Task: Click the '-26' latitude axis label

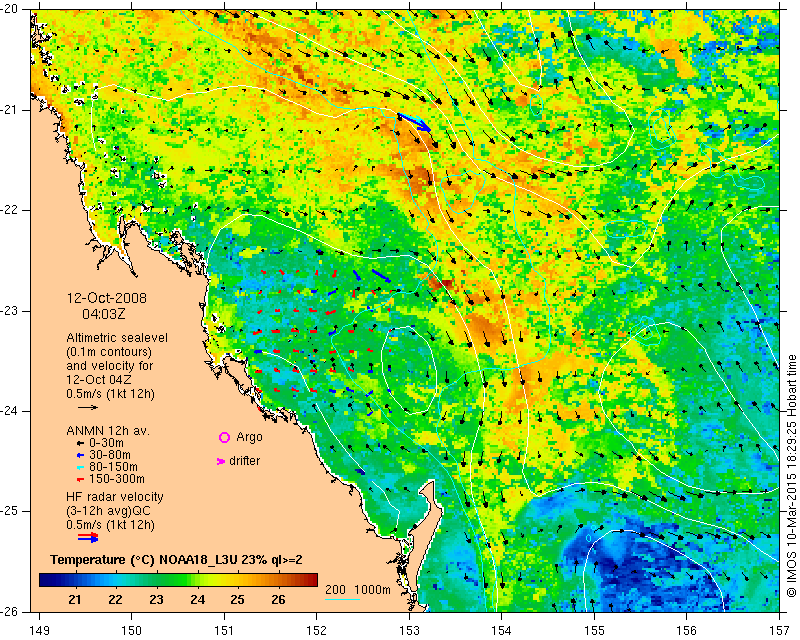Action: pos(11,611)
